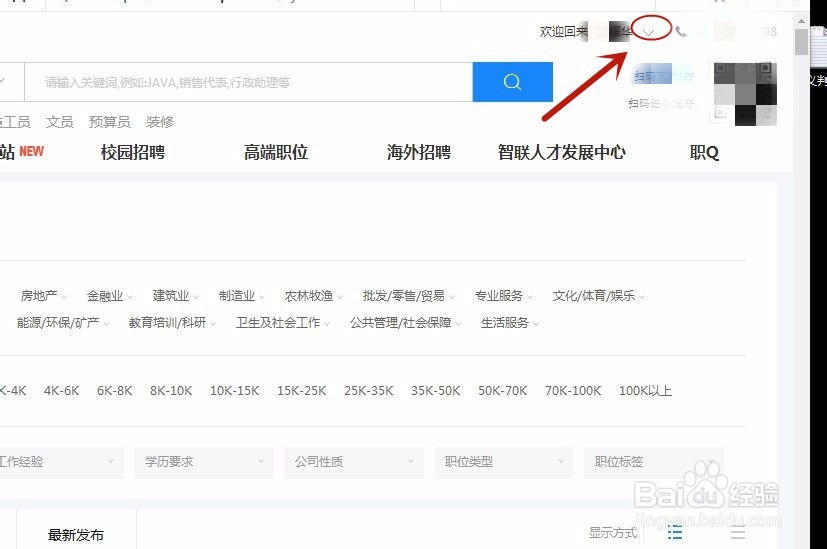
Task: Open the 工作经验 dropdown
Action: coord(61,462)
